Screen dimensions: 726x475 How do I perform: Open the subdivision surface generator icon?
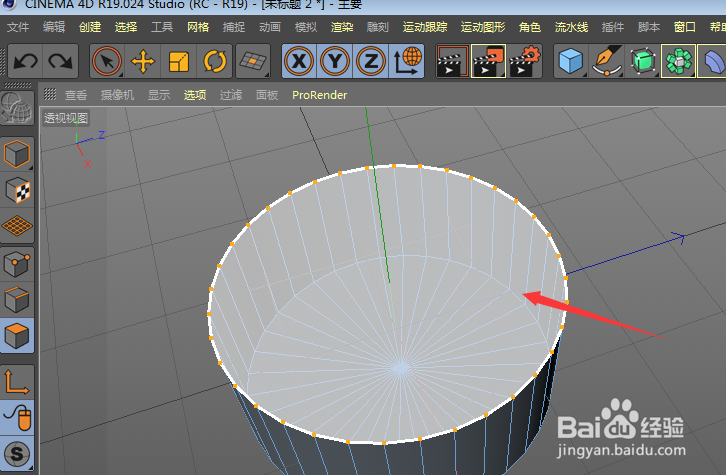[643, 61]
